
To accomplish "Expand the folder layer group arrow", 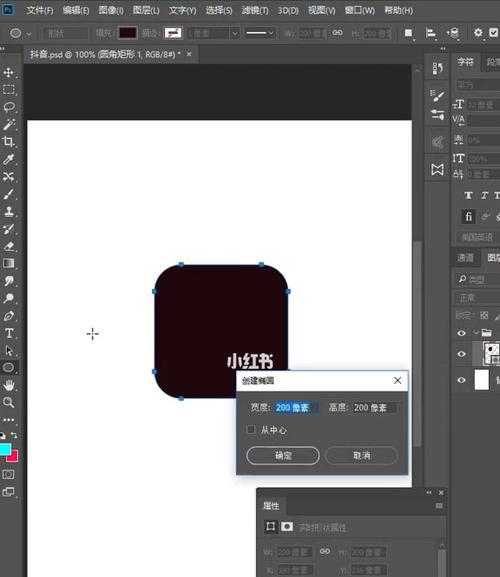I will pyautogui.click(x=476, y=333).
